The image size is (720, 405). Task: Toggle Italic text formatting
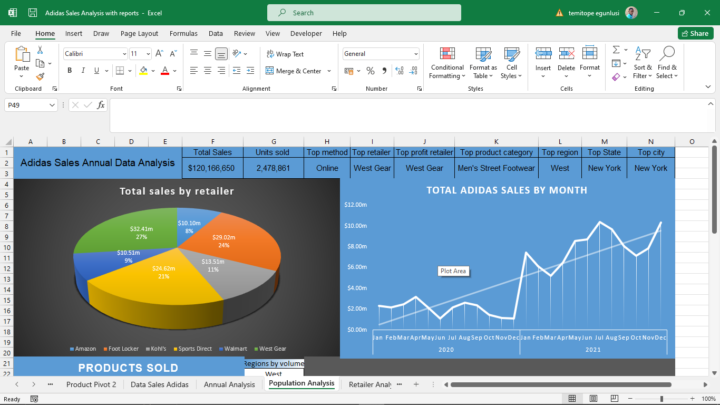pos(81,71)
